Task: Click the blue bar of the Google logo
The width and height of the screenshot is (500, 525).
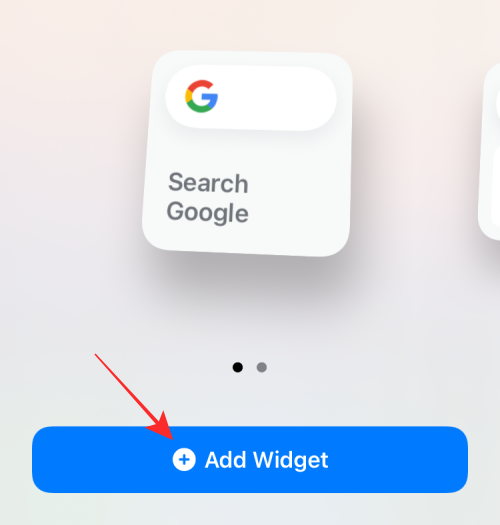Action: (209, 97)
